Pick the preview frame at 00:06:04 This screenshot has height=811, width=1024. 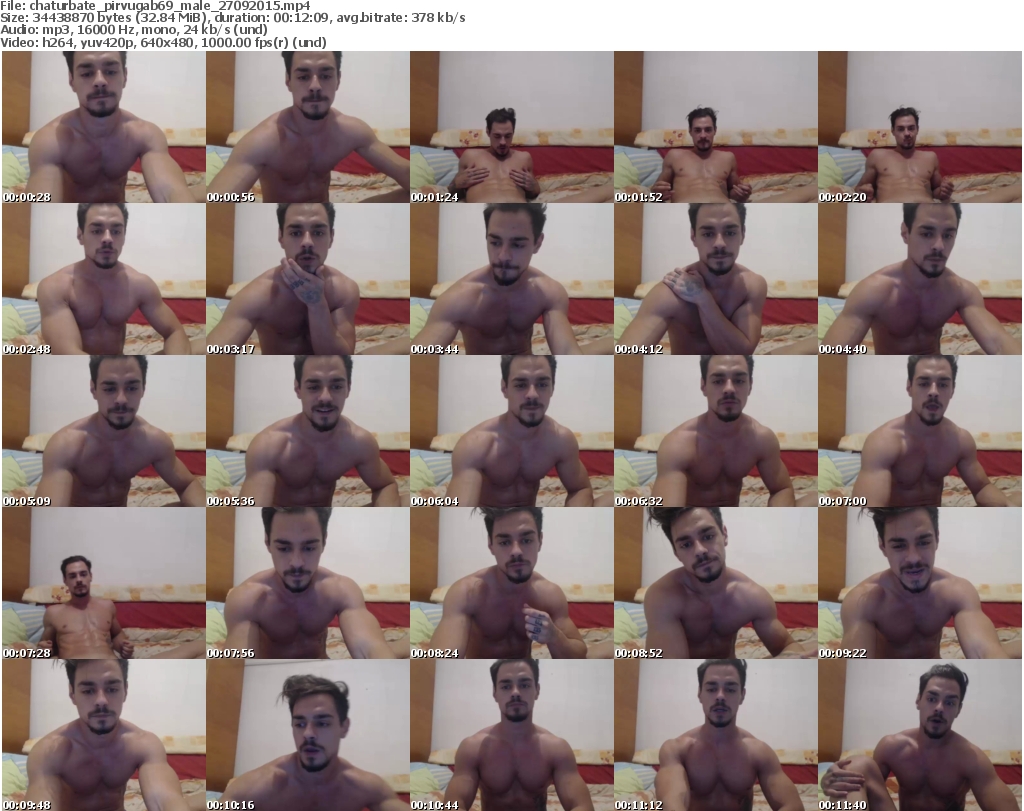click(511, 432)
